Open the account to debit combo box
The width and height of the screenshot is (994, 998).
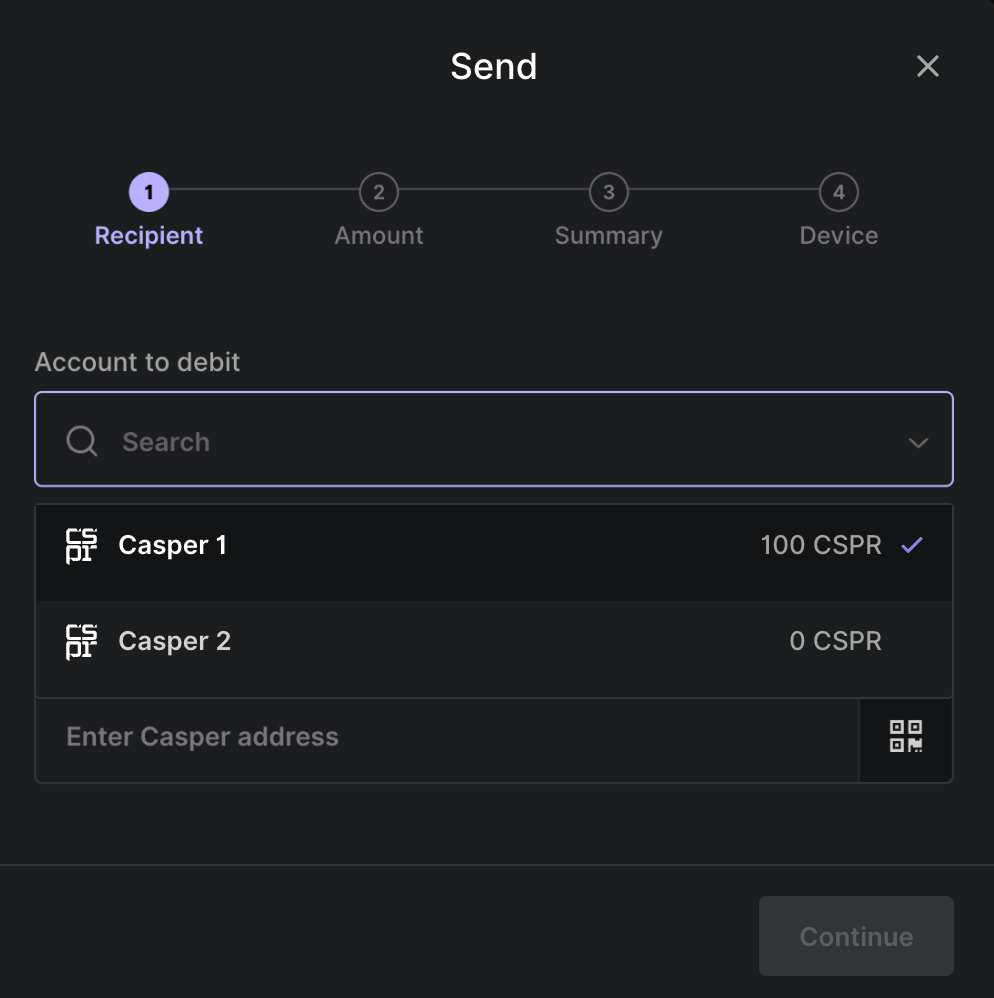pos(494,440)
